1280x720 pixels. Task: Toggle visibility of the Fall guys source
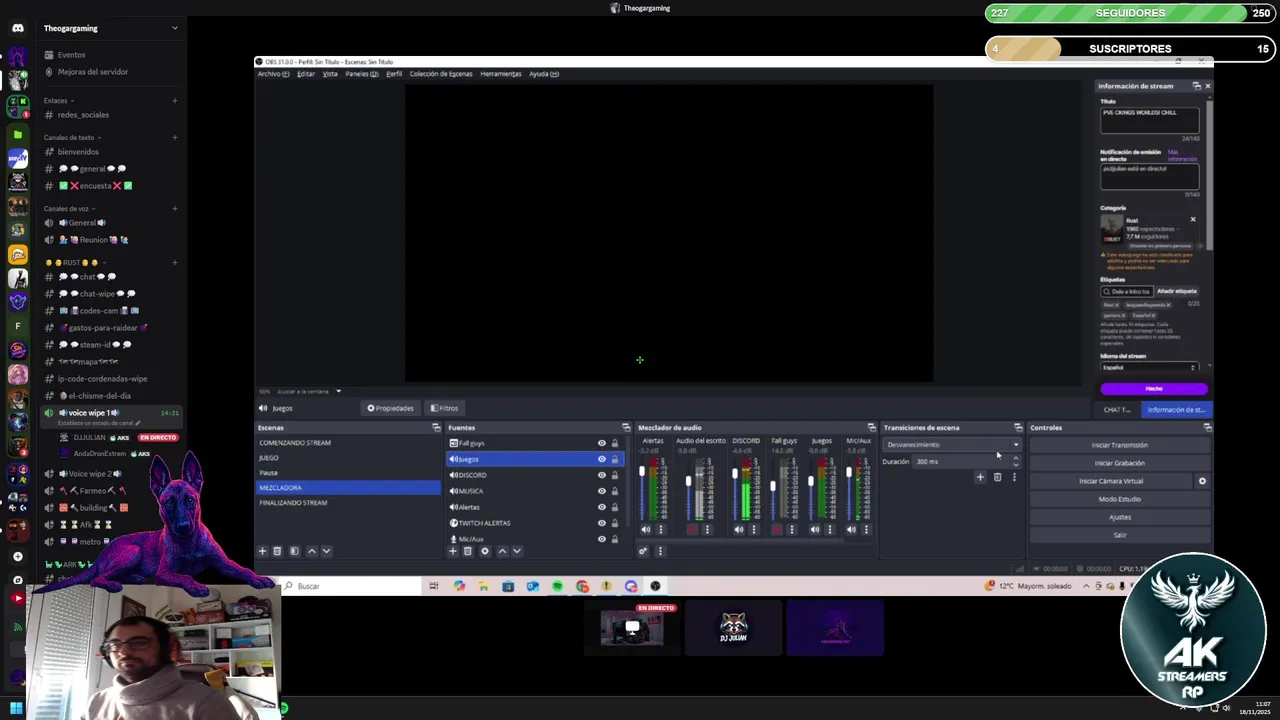pyautogui.click(x=602, y=443)
